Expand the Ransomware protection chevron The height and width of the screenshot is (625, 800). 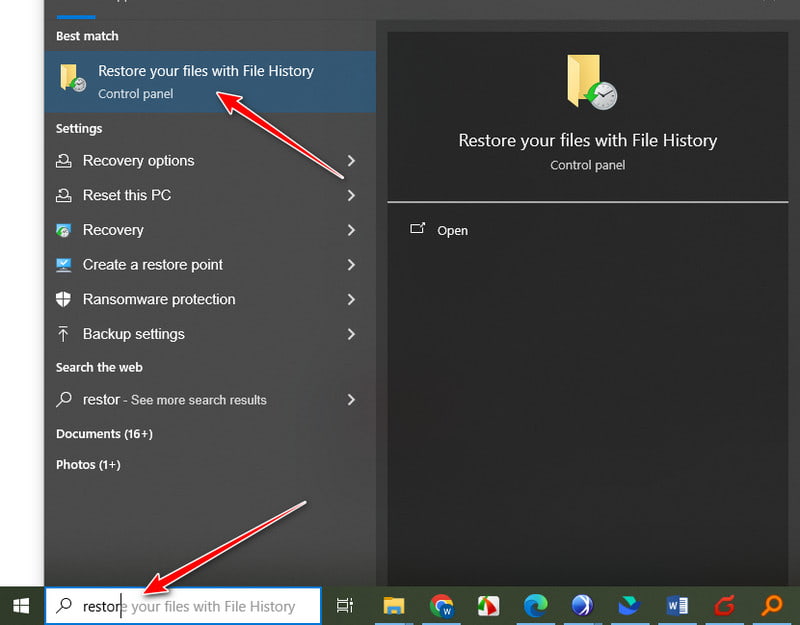[x=351, y=299]
